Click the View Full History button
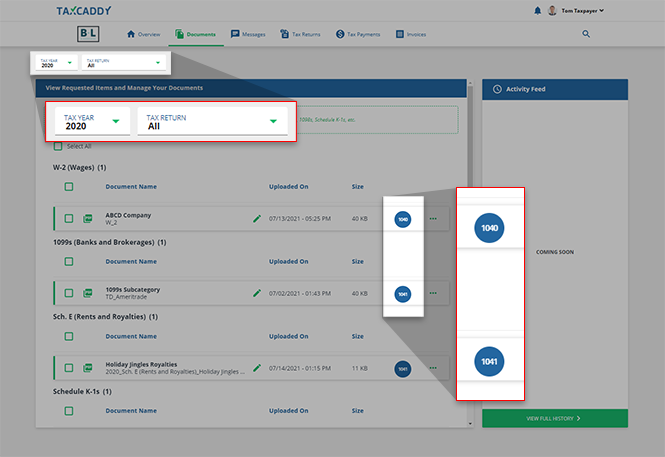 (554, 418)
